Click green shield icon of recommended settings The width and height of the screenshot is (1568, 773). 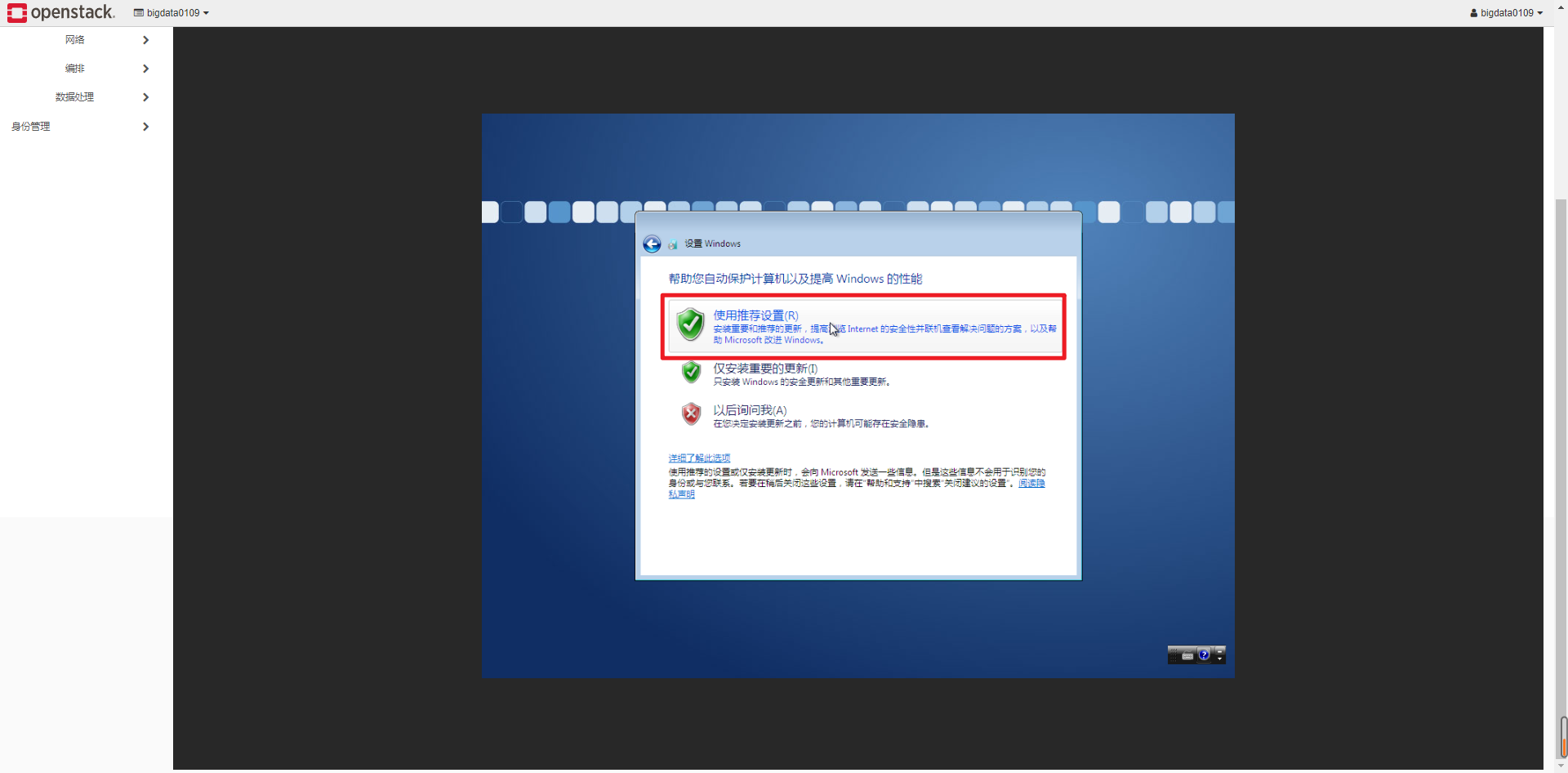pyautogui.click(x=691, y=324)
